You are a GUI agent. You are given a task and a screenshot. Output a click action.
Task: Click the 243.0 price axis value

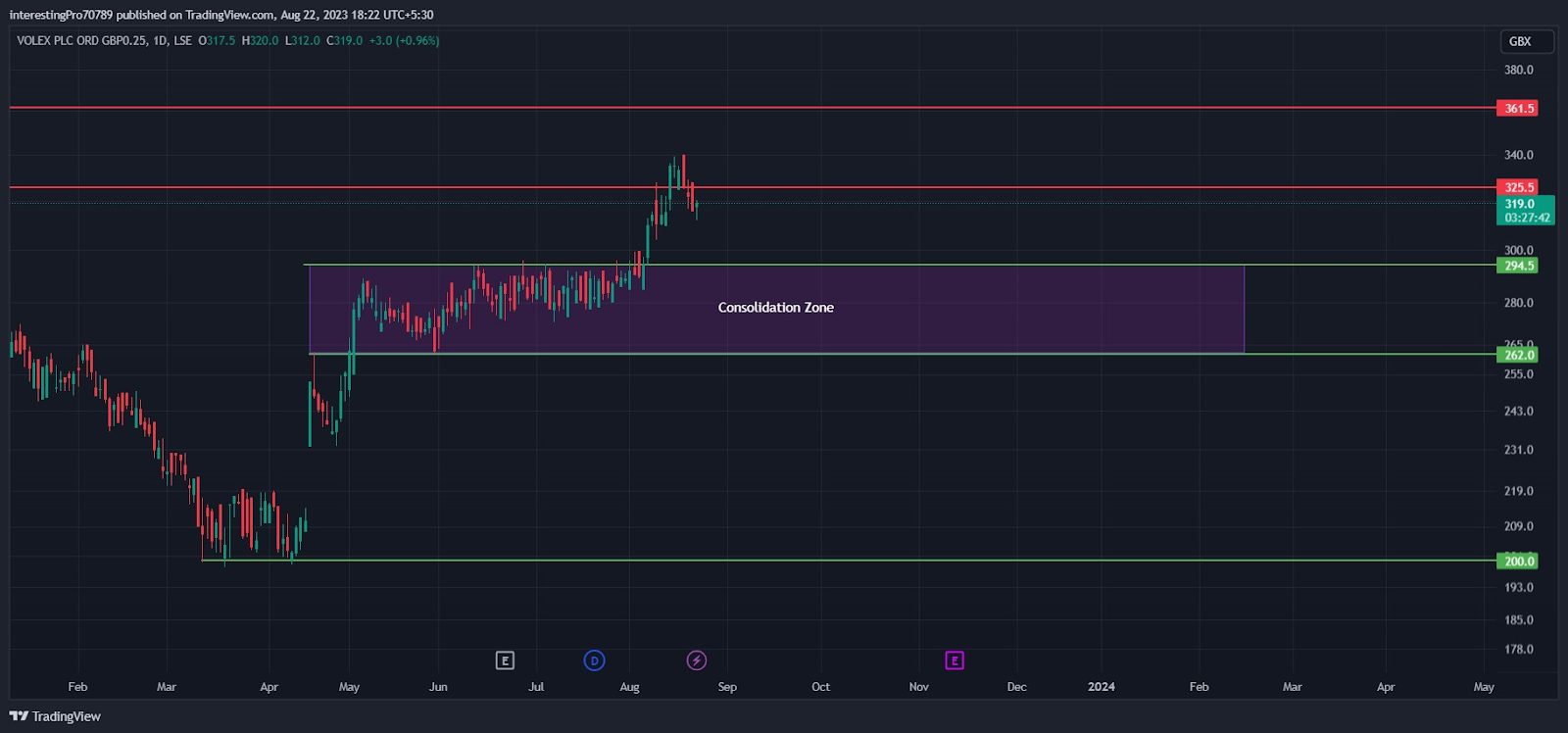1519,412
